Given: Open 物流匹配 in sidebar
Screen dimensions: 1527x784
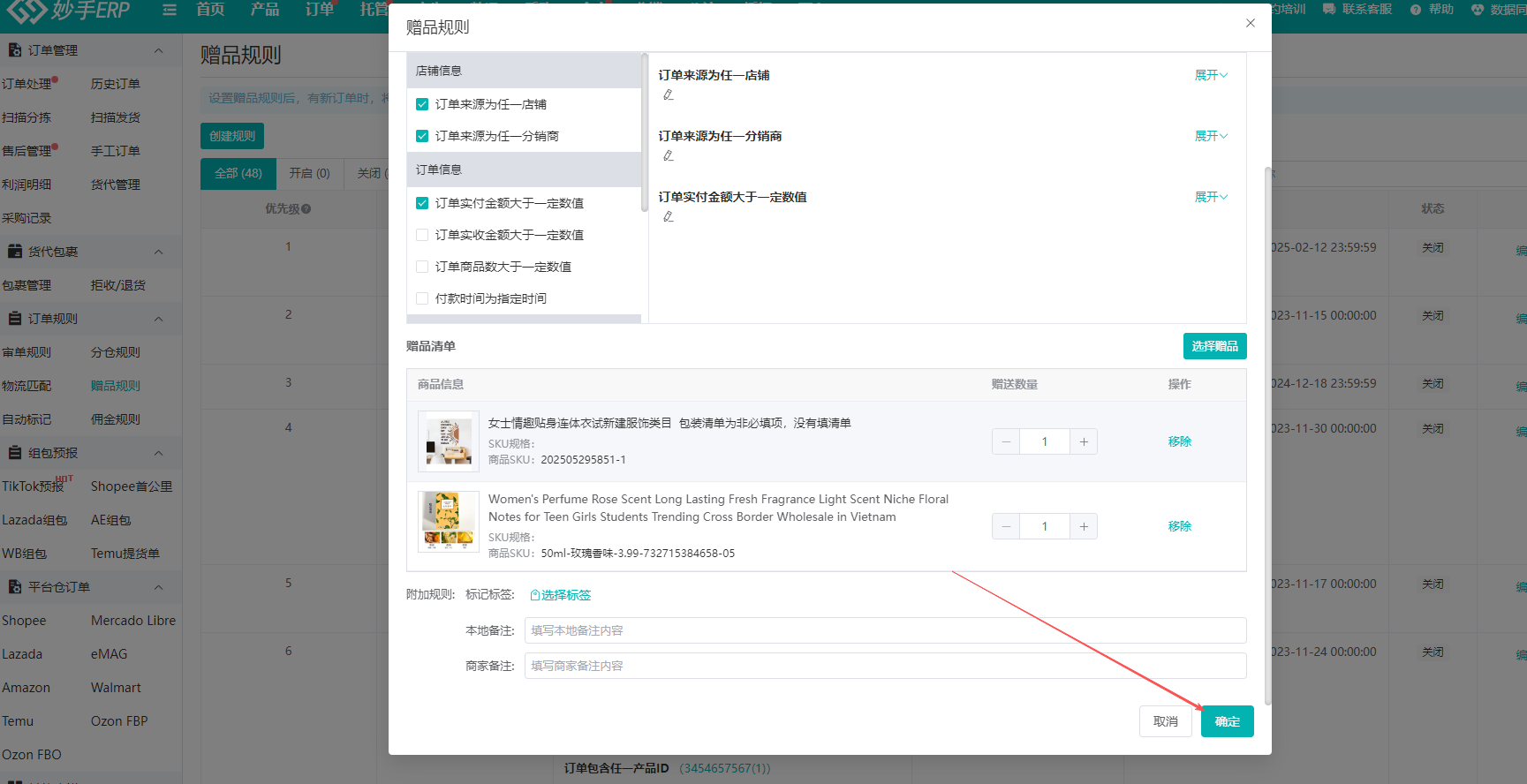Looking at the screenshot, I should [x=26, y=386].
